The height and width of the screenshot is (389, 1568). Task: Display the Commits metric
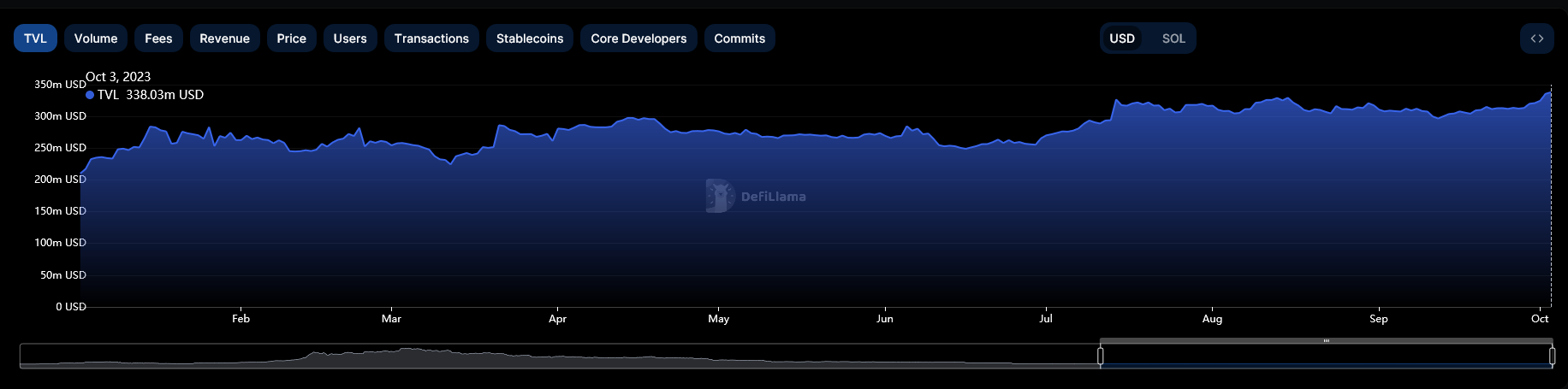pyautogui.click(x=739, y=38)
